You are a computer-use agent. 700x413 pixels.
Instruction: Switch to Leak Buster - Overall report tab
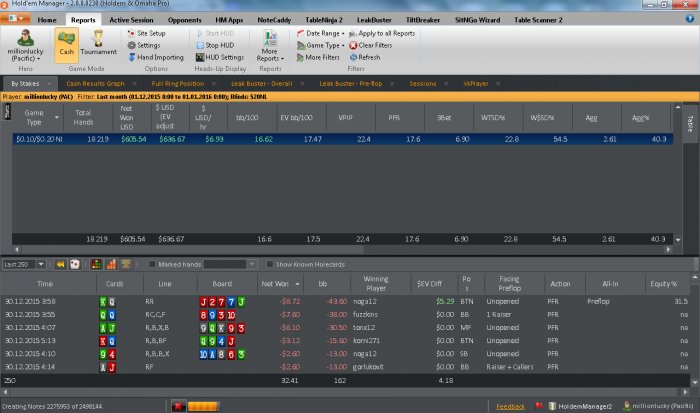[x=262, y=83]
